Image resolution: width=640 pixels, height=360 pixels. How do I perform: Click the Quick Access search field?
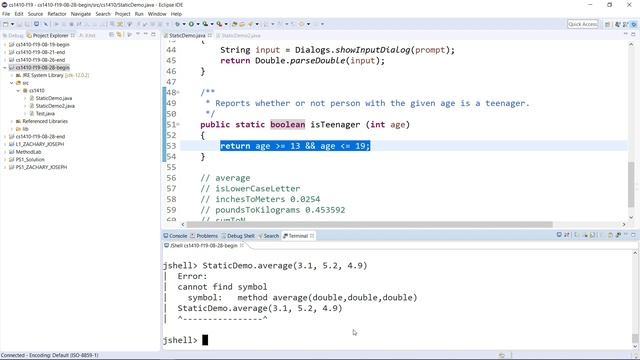click(x=582, y=24)
